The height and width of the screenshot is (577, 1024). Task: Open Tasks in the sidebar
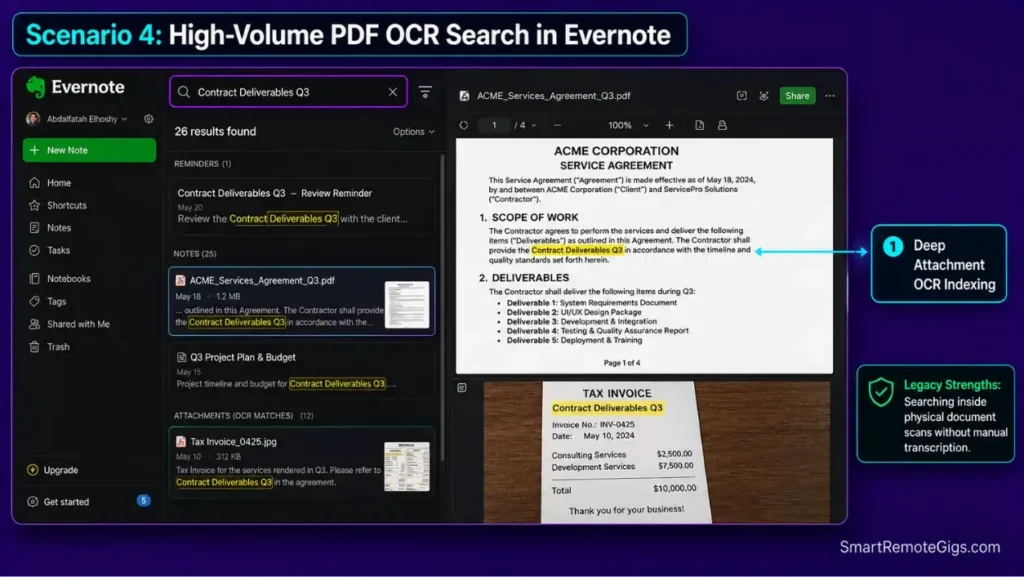point(58,250)
